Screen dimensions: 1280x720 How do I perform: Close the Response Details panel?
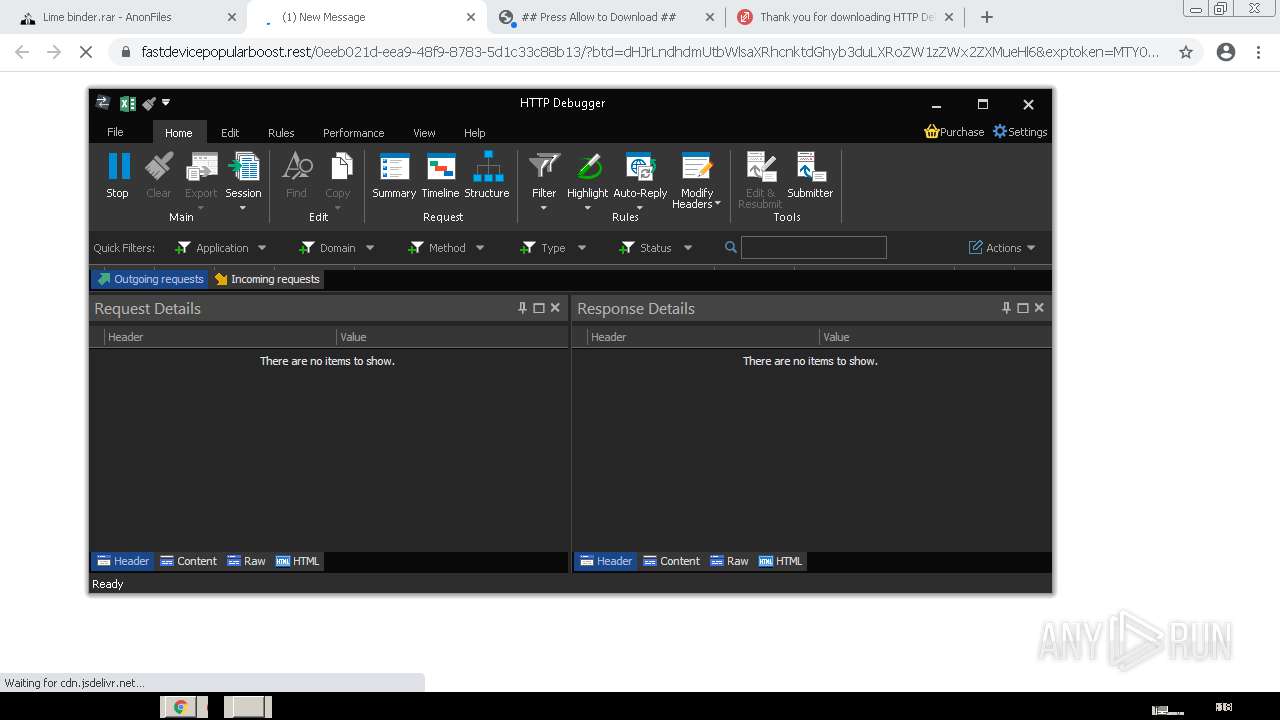[x=1039, y=308]
